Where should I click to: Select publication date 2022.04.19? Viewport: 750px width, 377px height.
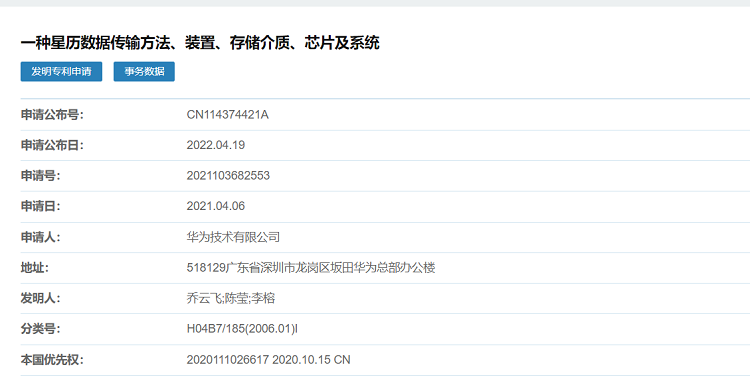click(x=216, y=145)
